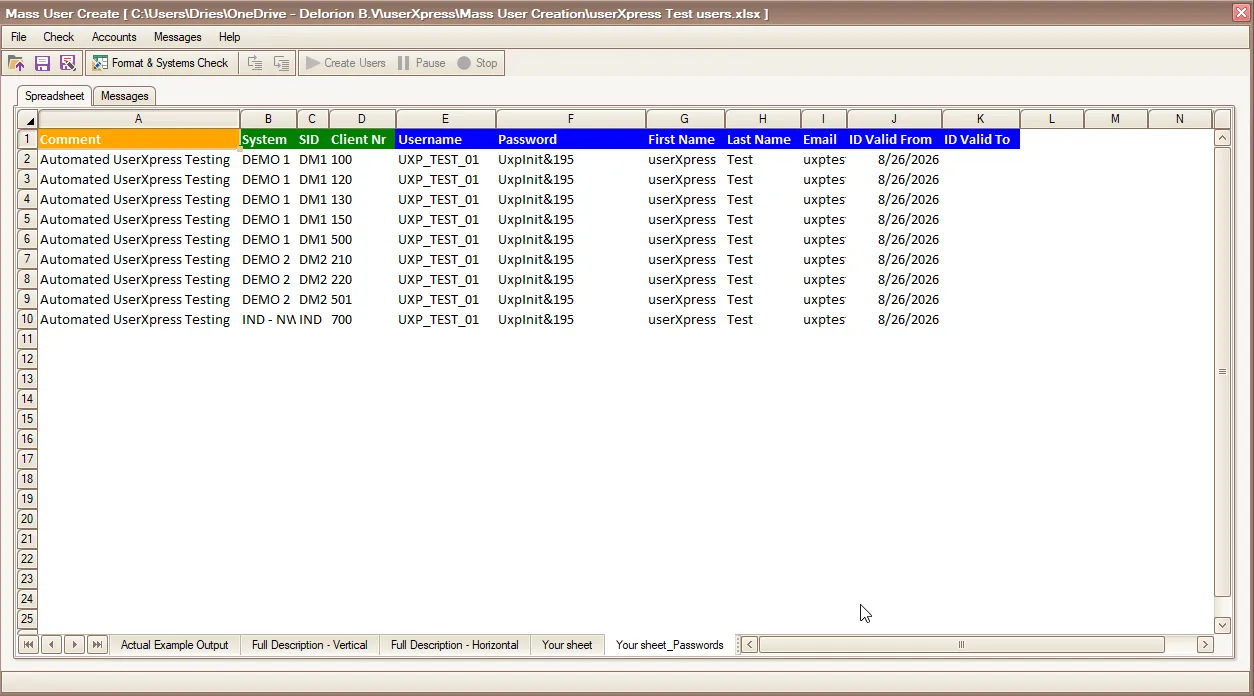Click client number 700 cell
This screenshot has width=1254, height=696.
362,319
